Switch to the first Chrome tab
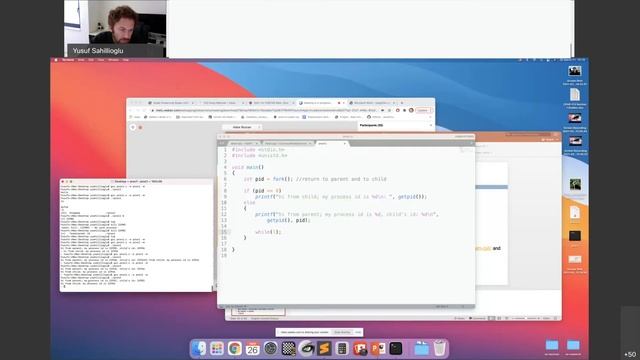The image size is (640, 360). tap(171, 103)
